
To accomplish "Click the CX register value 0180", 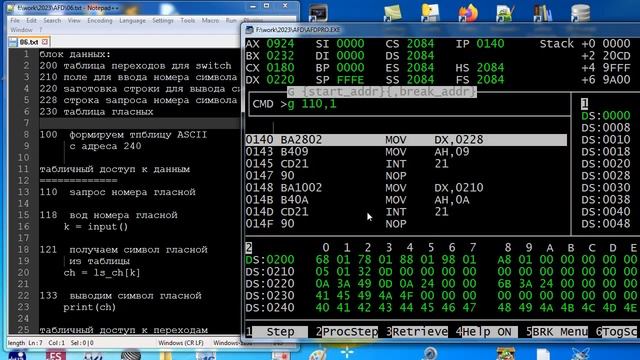I will click(280, 68).
